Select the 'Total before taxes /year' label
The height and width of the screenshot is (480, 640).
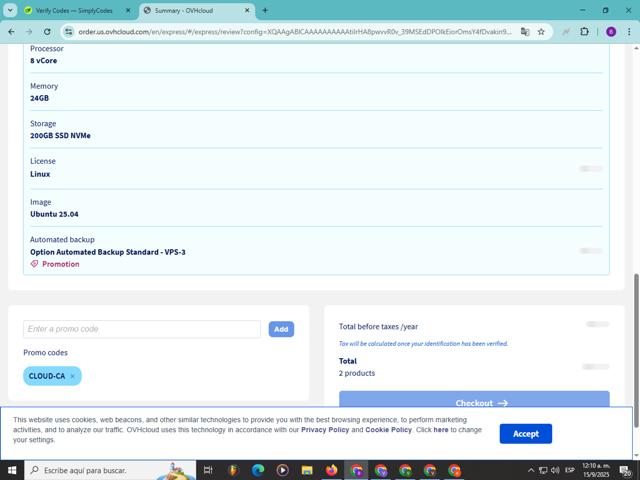point(378,327)
